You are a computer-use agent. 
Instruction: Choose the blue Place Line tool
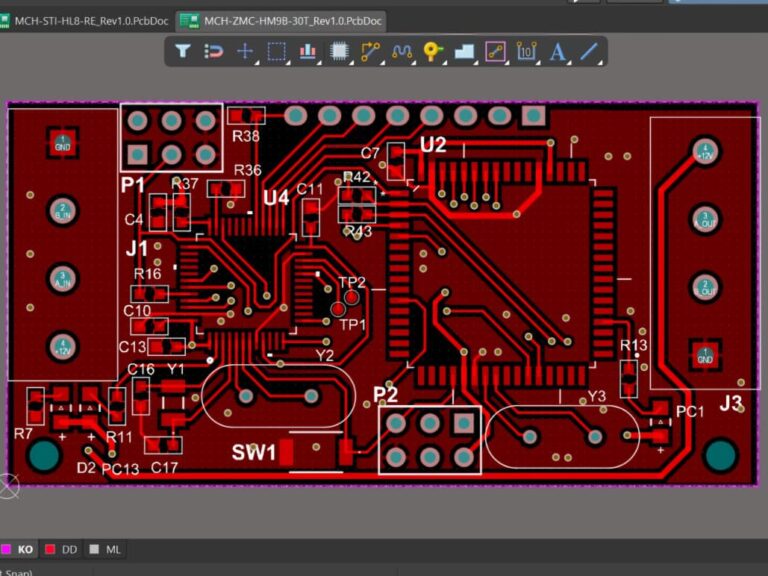589,51
